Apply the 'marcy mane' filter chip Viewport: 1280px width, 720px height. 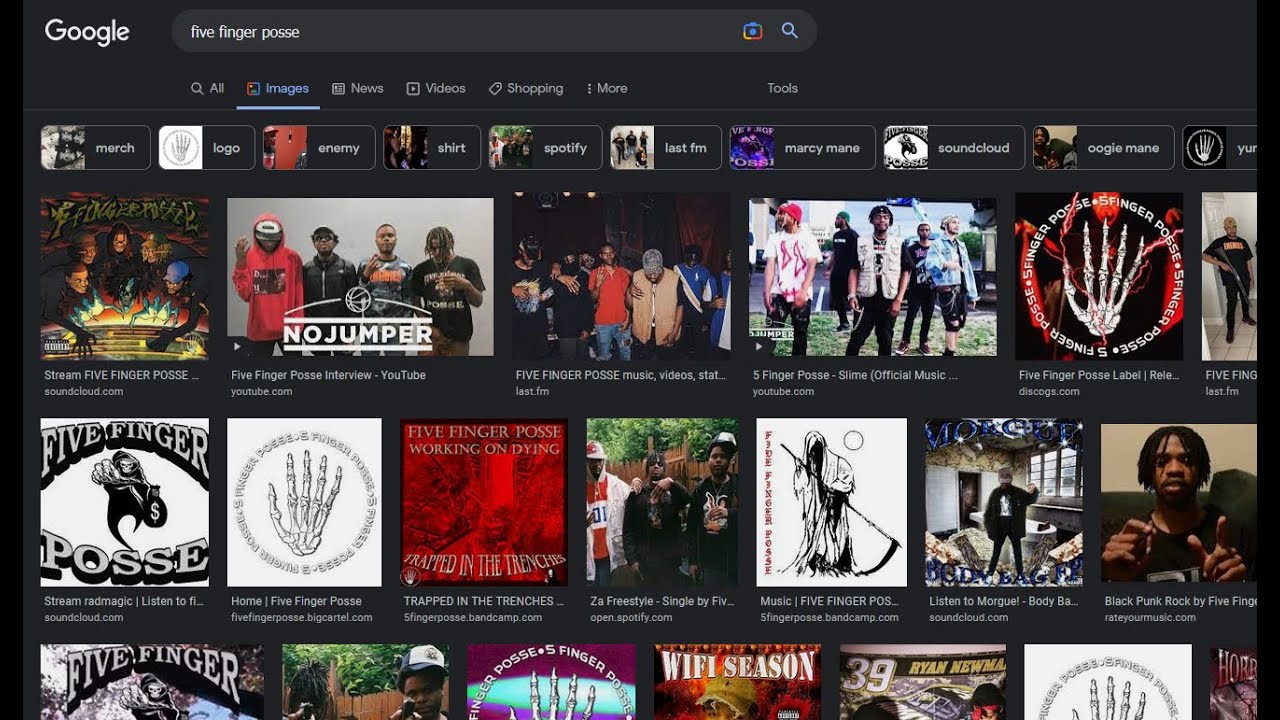pos(802,148)
